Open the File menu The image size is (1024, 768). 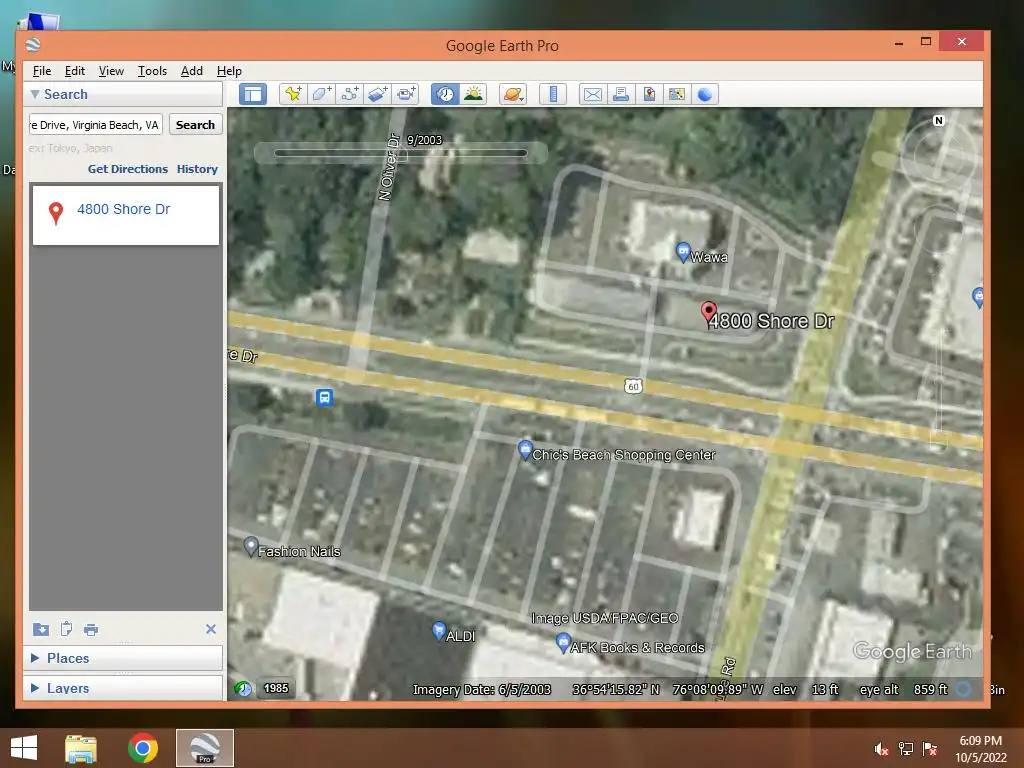pyautogui.click(x=42, y=71)
